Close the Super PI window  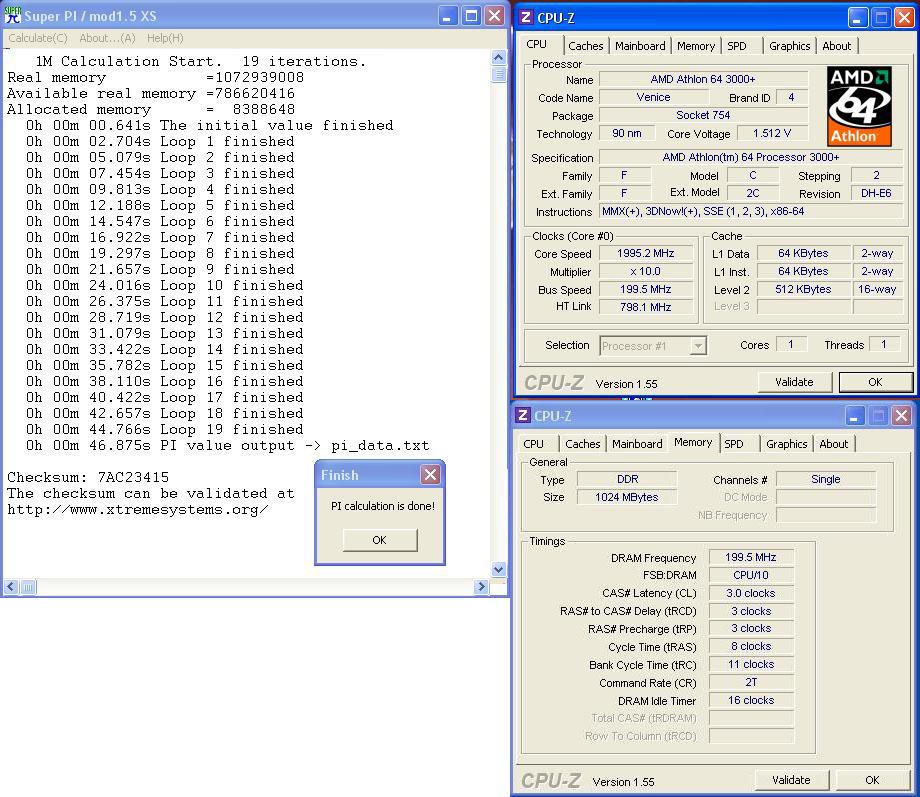pyautogui.click(x=495, y=16)
